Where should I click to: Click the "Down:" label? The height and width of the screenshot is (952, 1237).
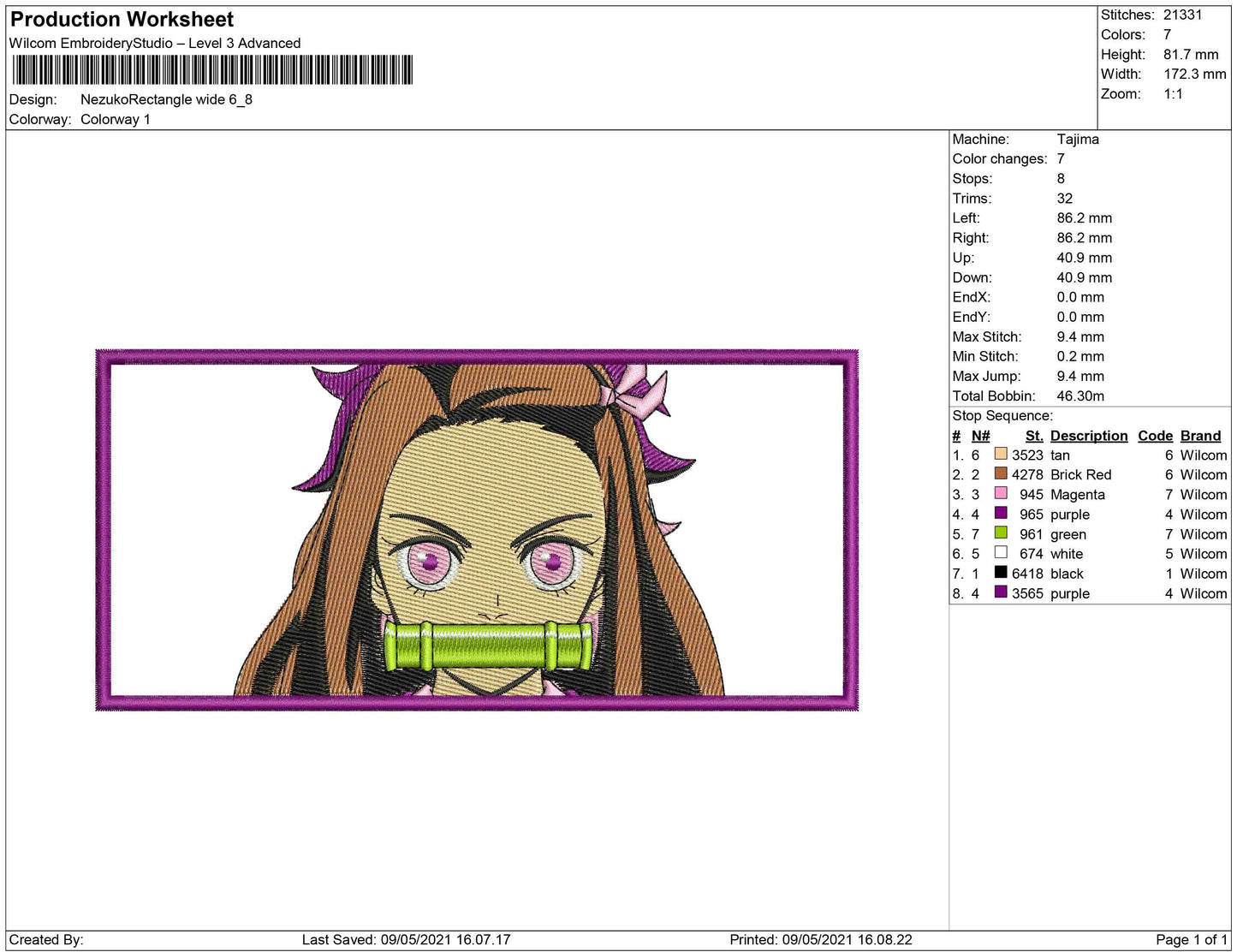point(972,277)
